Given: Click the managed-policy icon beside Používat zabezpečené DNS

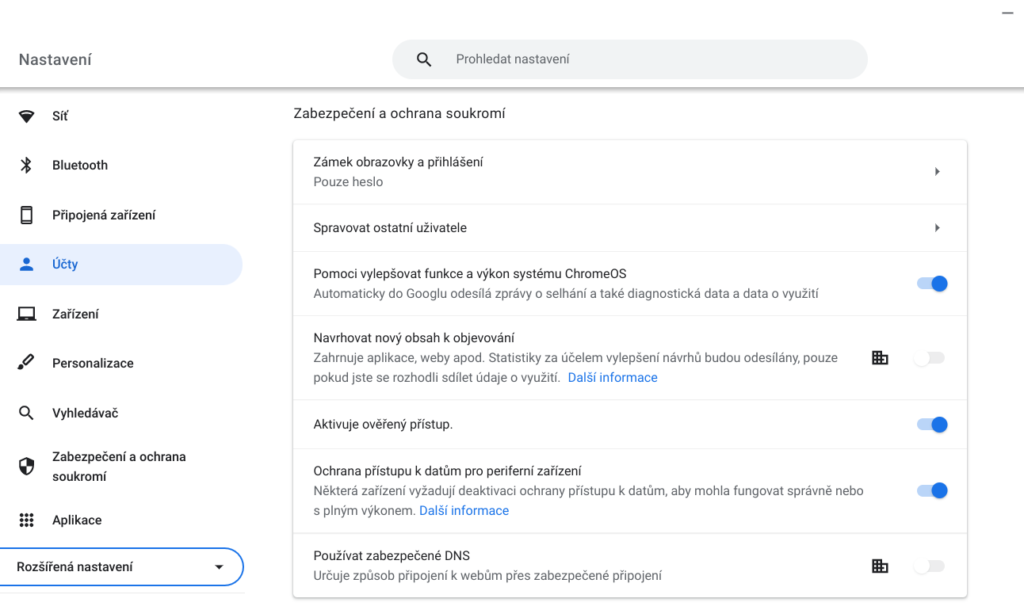Looking at the screenshot, I should click(880, 566).
